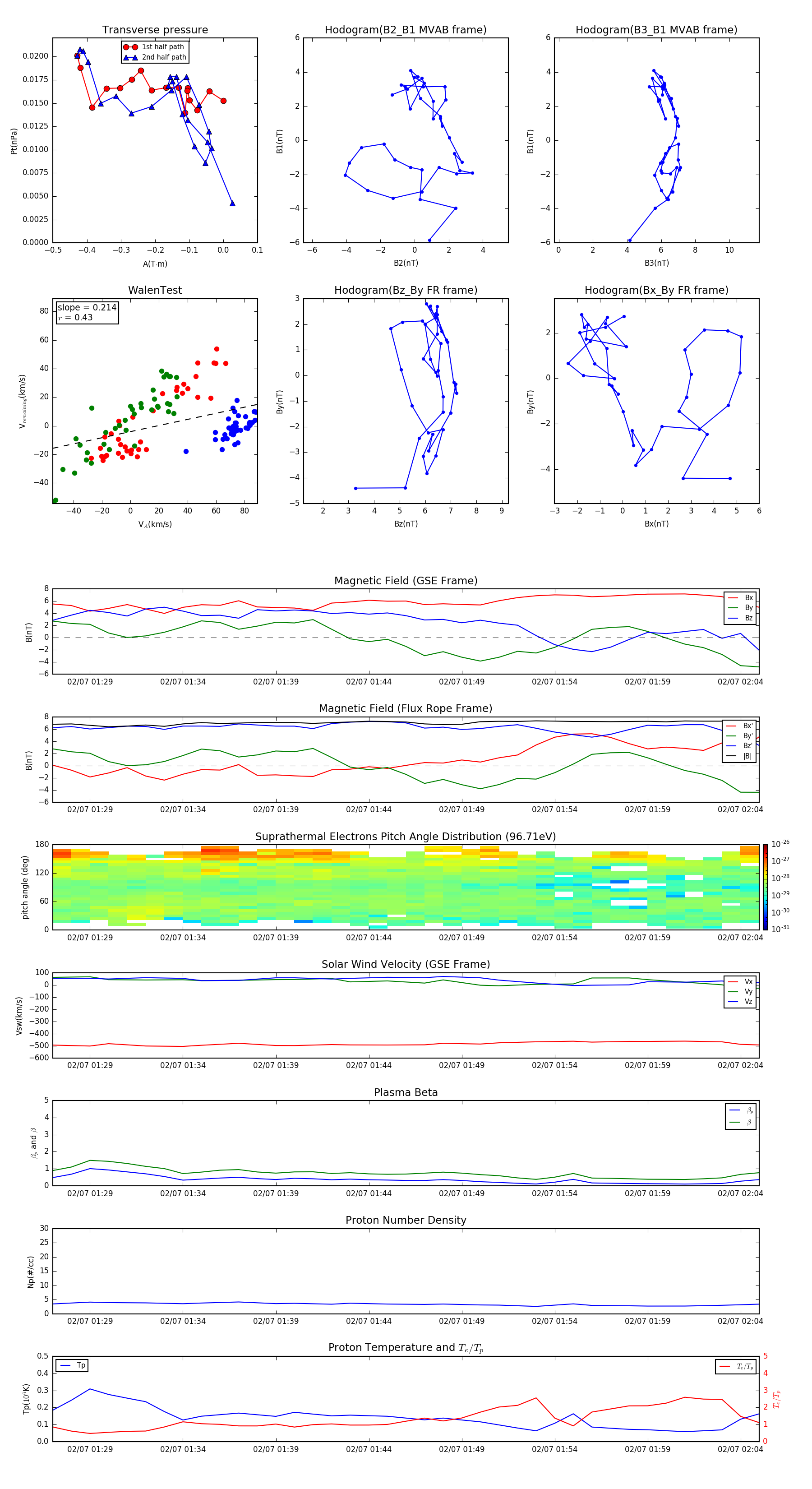Click the 'A(T·m)' x-axis label
The width and height of the screenshot is (812, 1489).
(155, 264)
